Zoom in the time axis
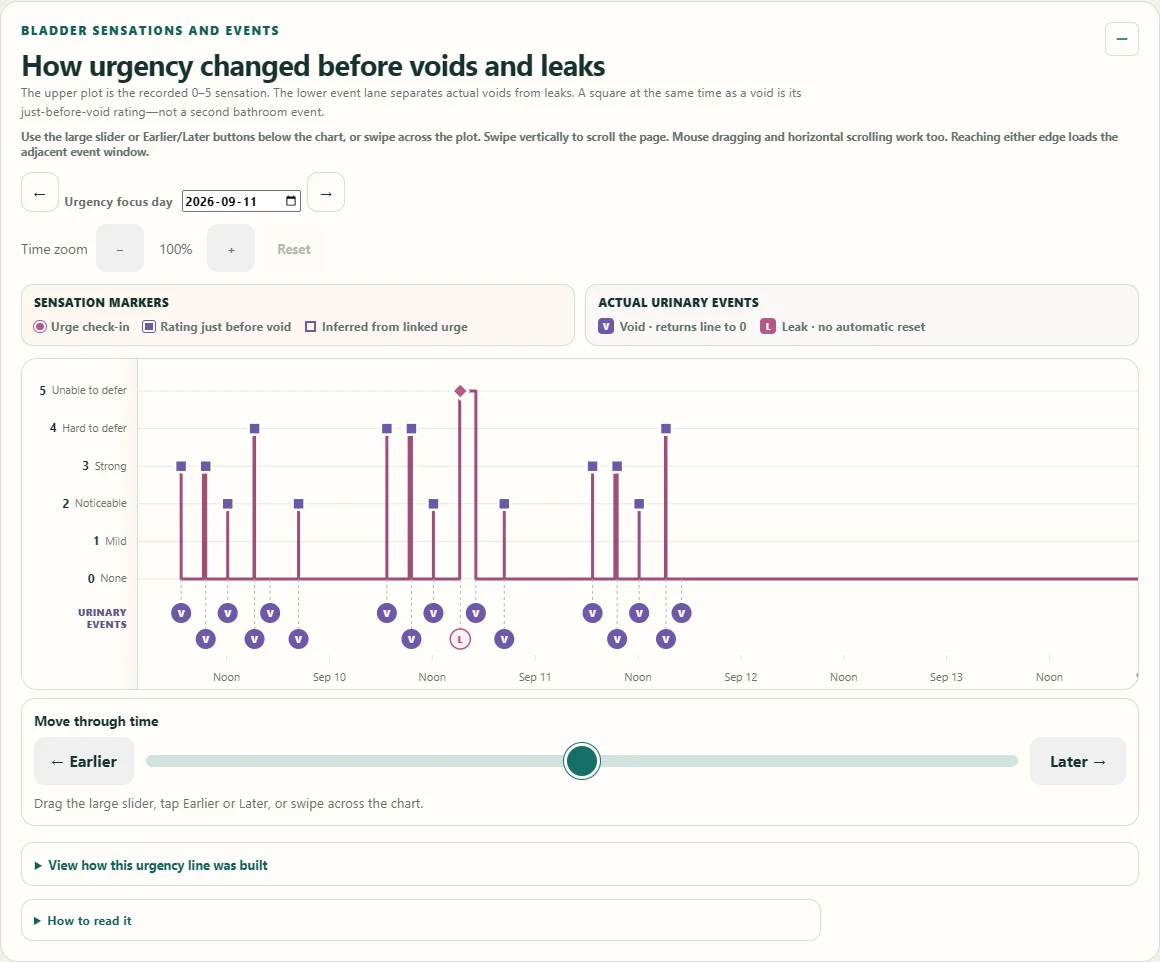This screenshot has height=962, width=1160. coord(231,249)
